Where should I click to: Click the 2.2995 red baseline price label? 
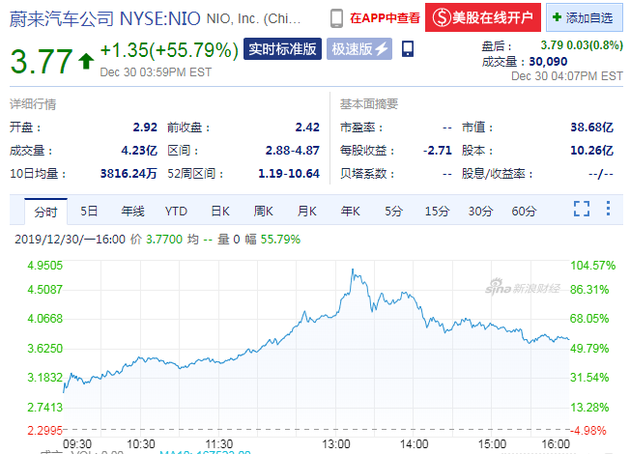coord(45,431)
